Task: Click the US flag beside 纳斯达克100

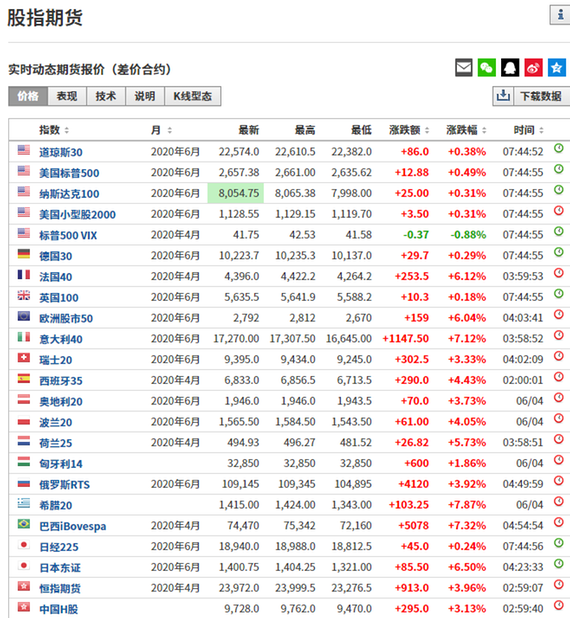Action: point(24,192)
